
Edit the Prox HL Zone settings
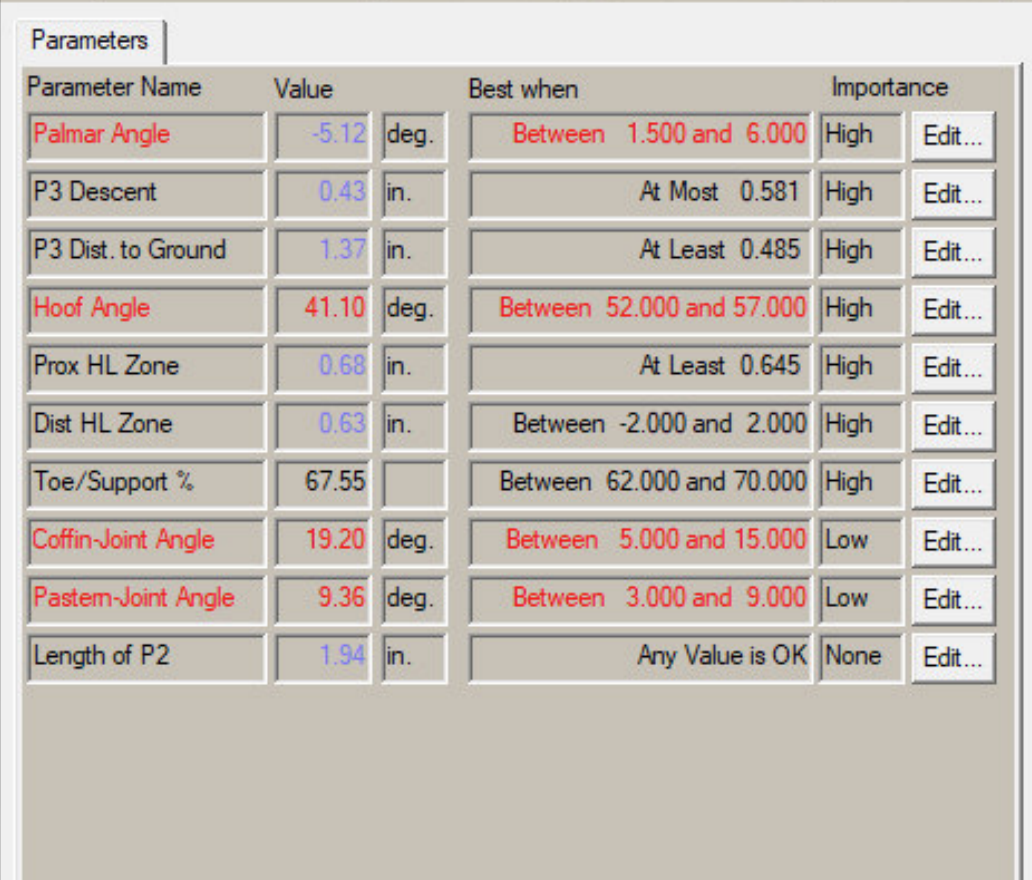click(x=952, y=368)
